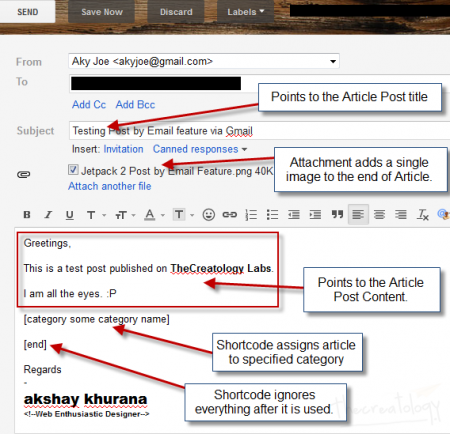Click the '[category some category name]' shortcode
Screen dimensions: 450x434
(96, 319)
